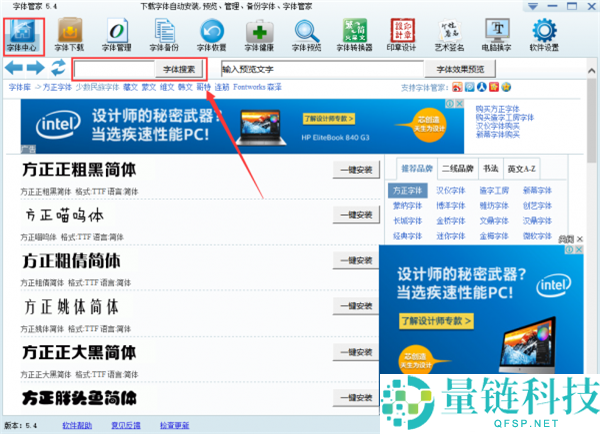Switch to the 书法 tab
Screen dimensions: 600x434
click(491, 168)
